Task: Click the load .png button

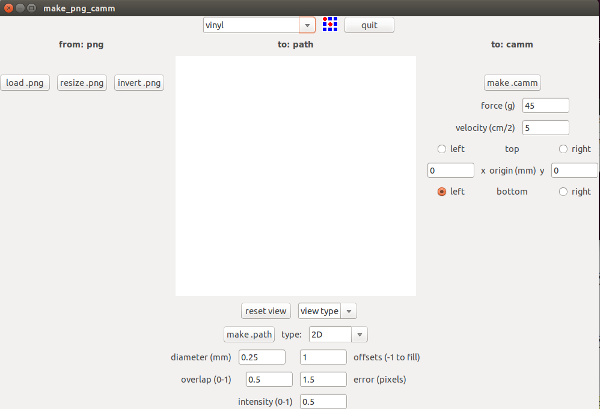Action: pyautogui.click(x=25, y=83)
